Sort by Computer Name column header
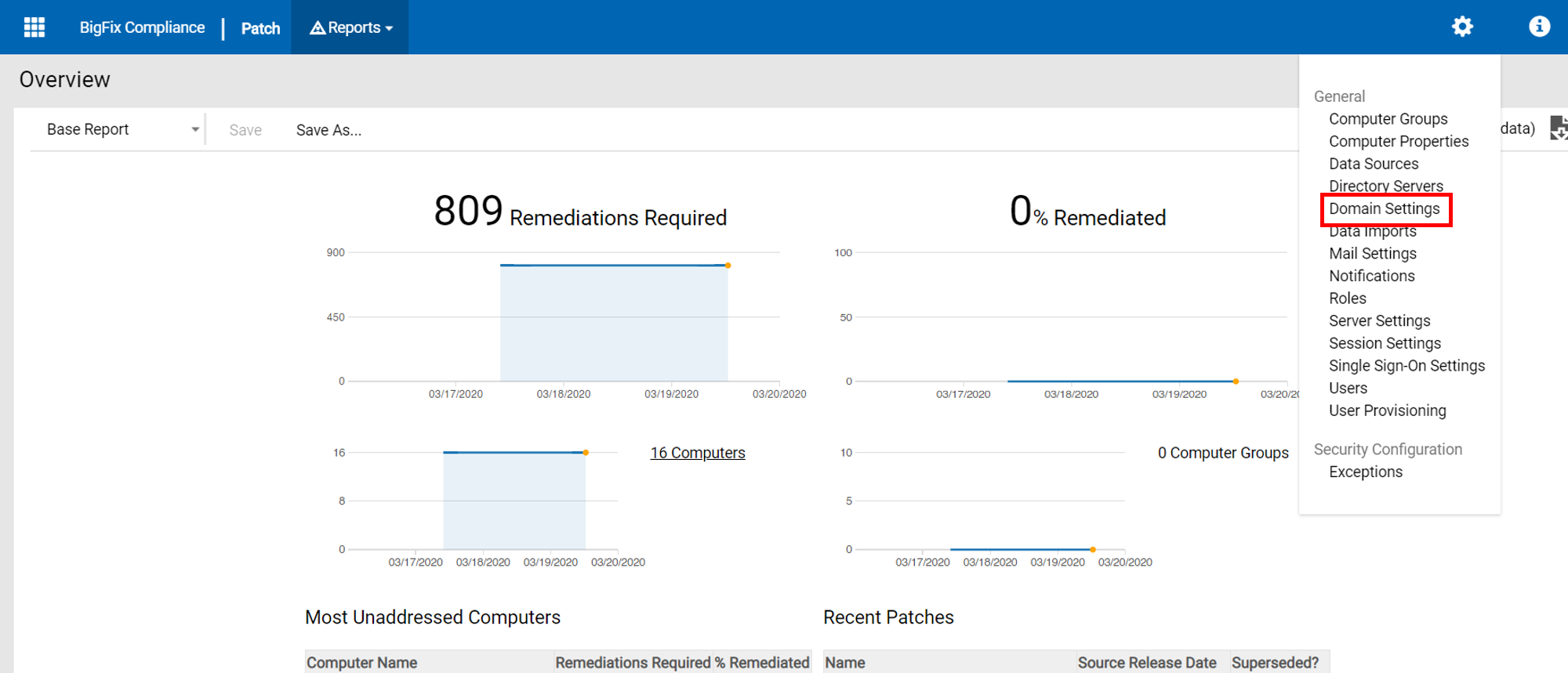Viewport: 1568px width, 673px height. coord(361,663)
